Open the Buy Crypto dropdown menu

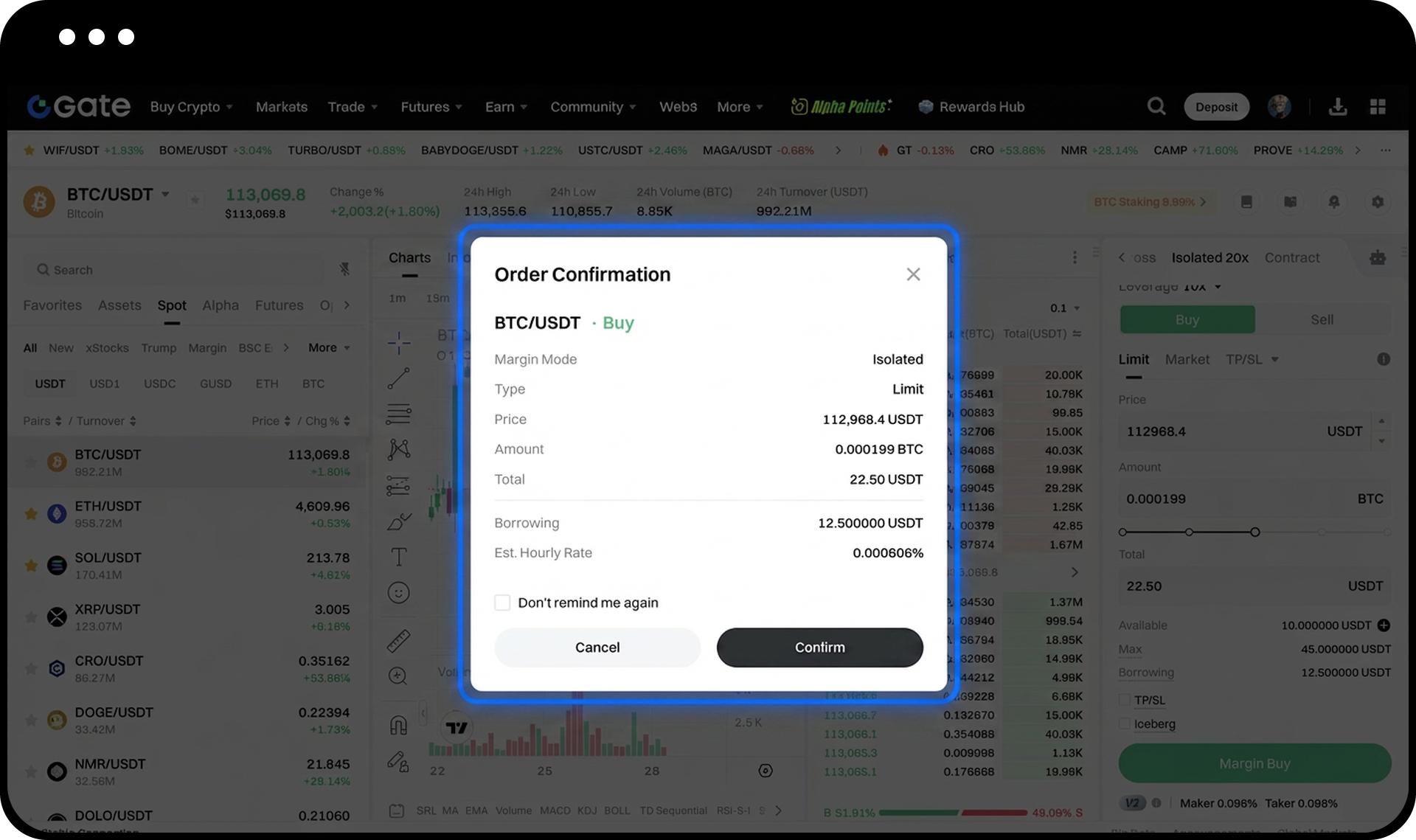click(191, 107)
